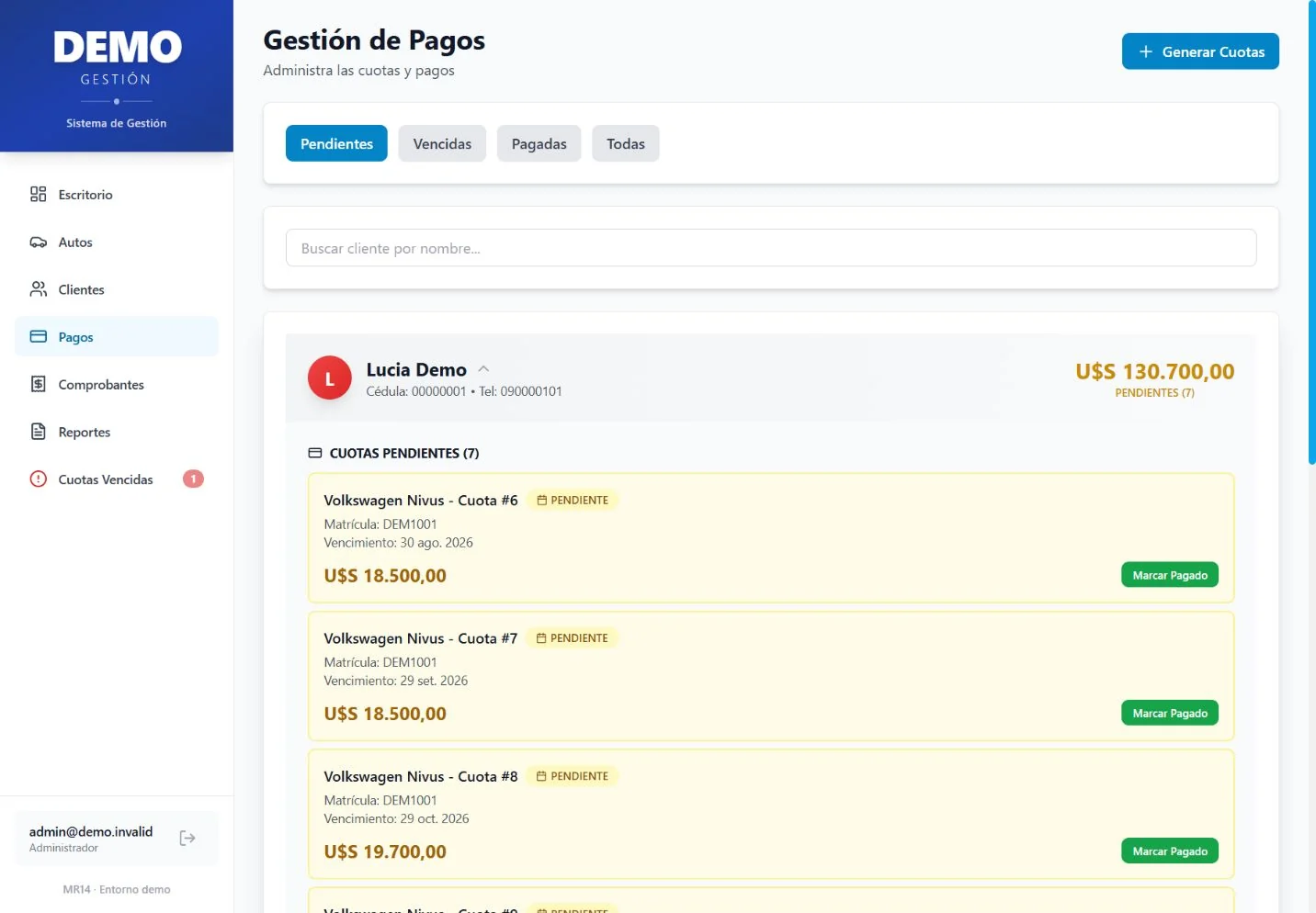This screenshot has width=1316, height=913.
Task: Go to Clientes section
Action: 117,289
